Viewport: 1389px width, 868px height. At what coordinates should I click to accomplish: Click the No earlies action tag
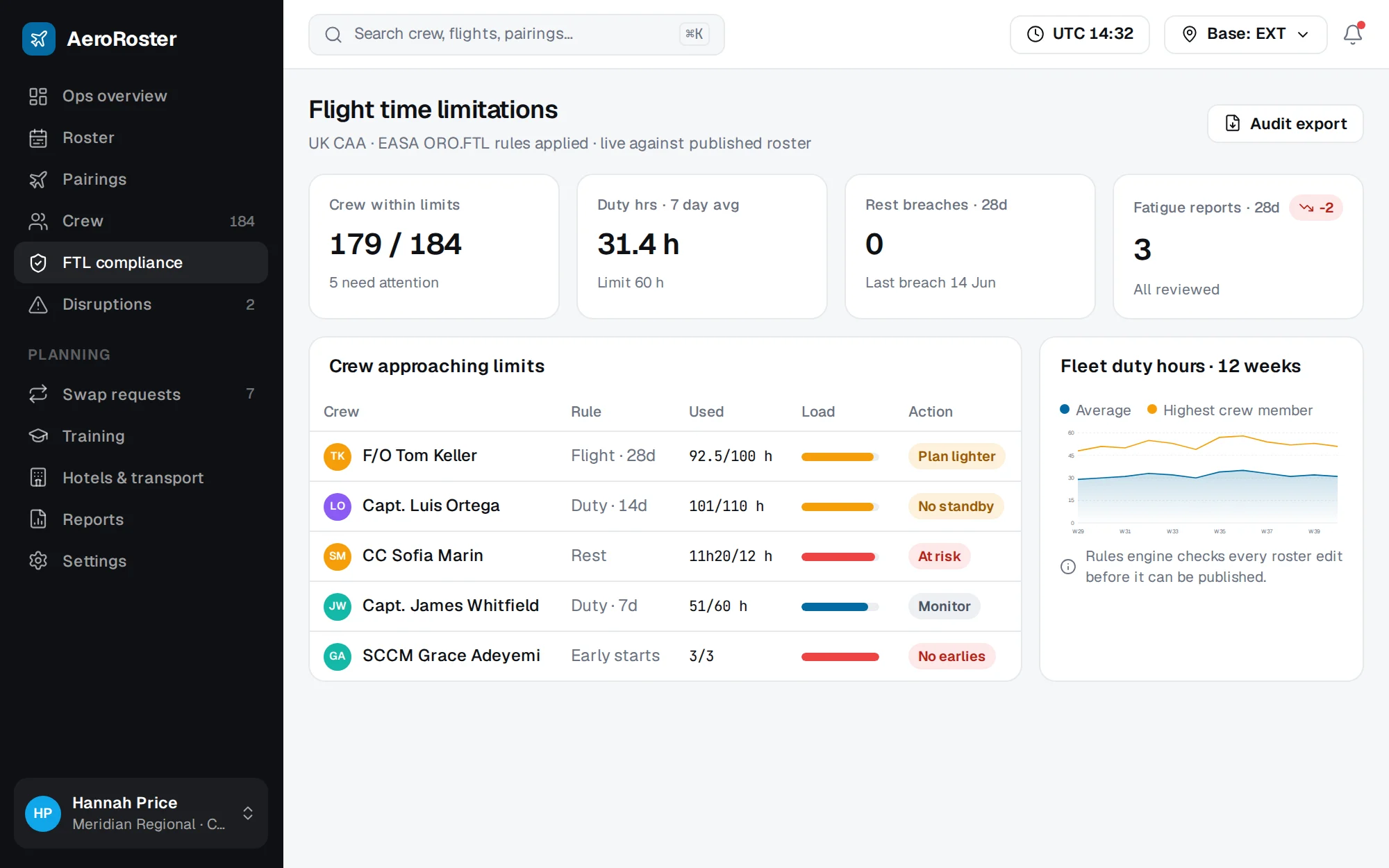(951, 656)
